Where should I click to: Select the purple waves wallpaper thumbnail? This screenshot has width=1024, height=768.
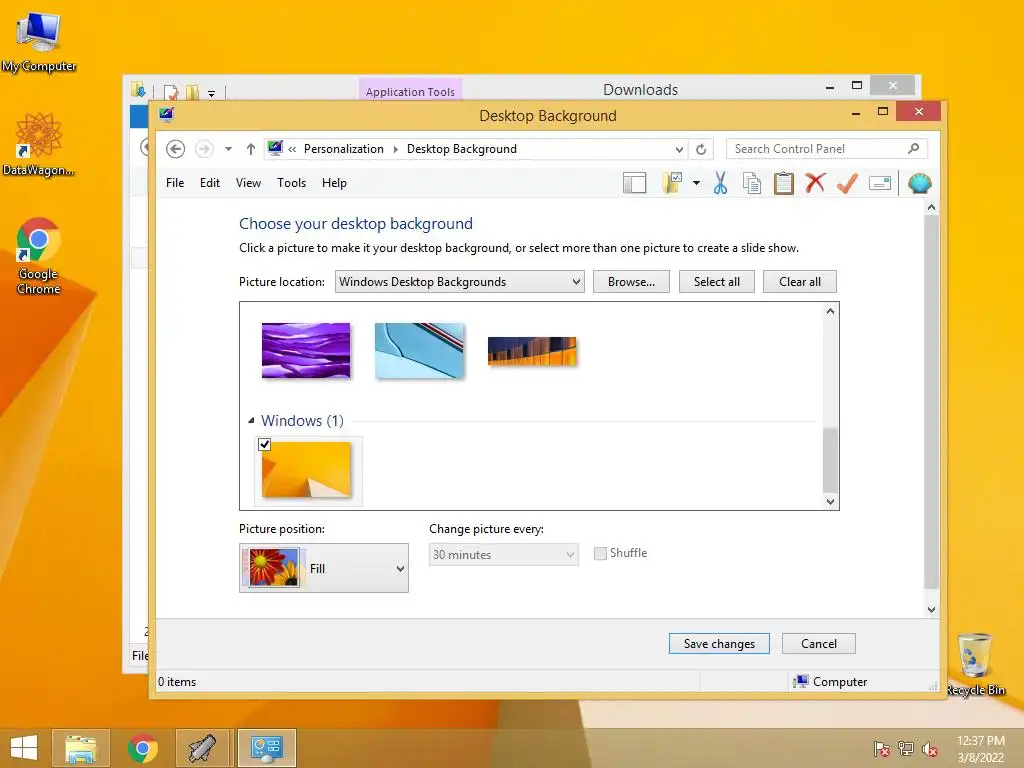[306, 351]
